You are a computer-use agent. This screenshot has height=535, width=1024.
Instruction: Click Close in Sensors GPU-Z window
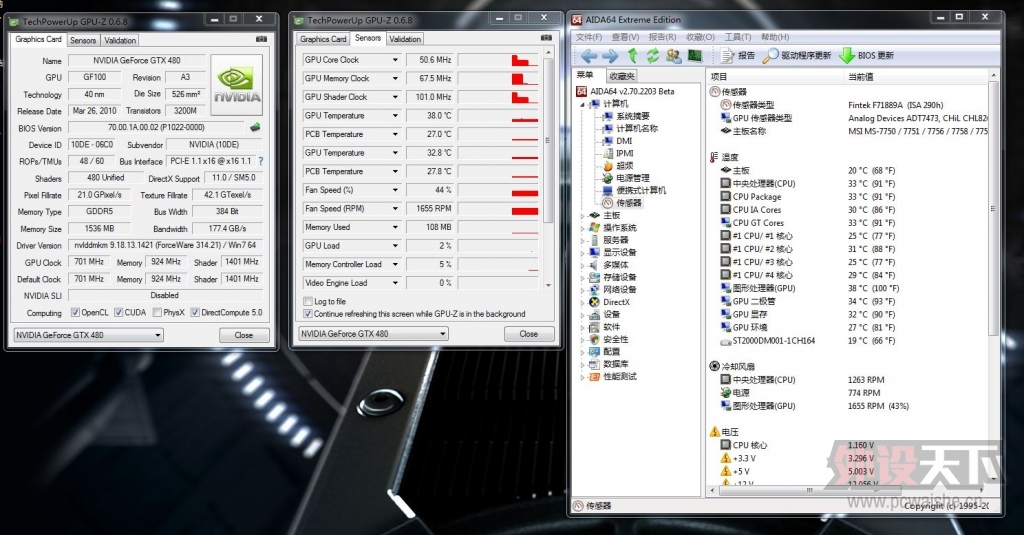(528, 334)
